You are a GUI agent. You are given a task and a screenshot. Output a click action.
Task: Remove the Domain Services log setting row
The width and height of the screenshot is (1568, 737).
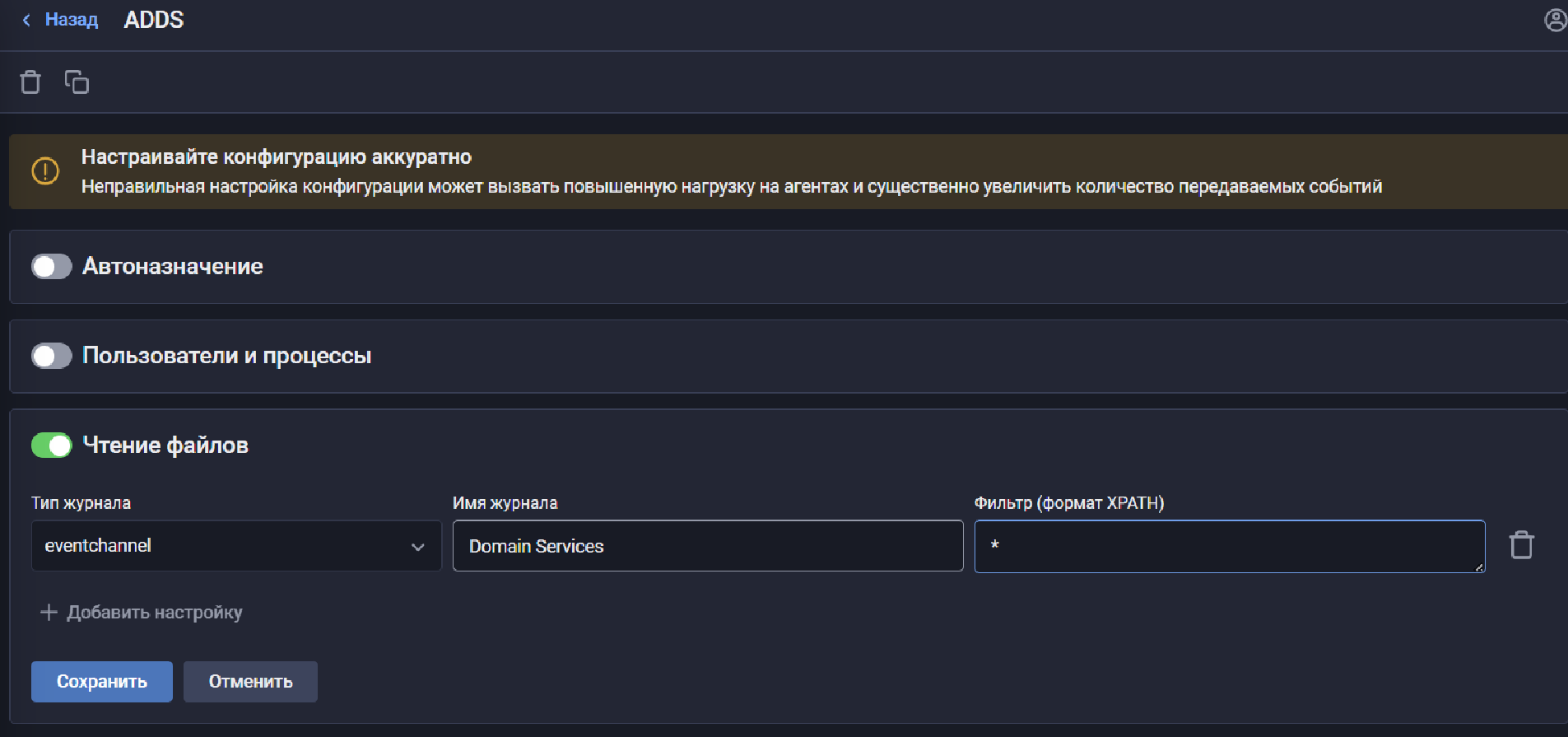pos(1521,545)
